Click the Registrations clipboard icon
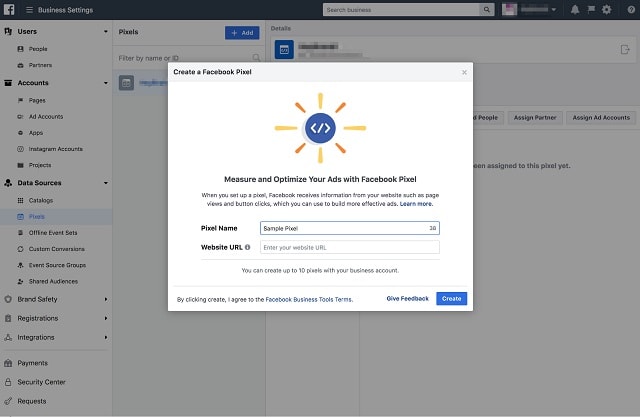The height and width of the screenshot is (417, 640). coord(8,318)
